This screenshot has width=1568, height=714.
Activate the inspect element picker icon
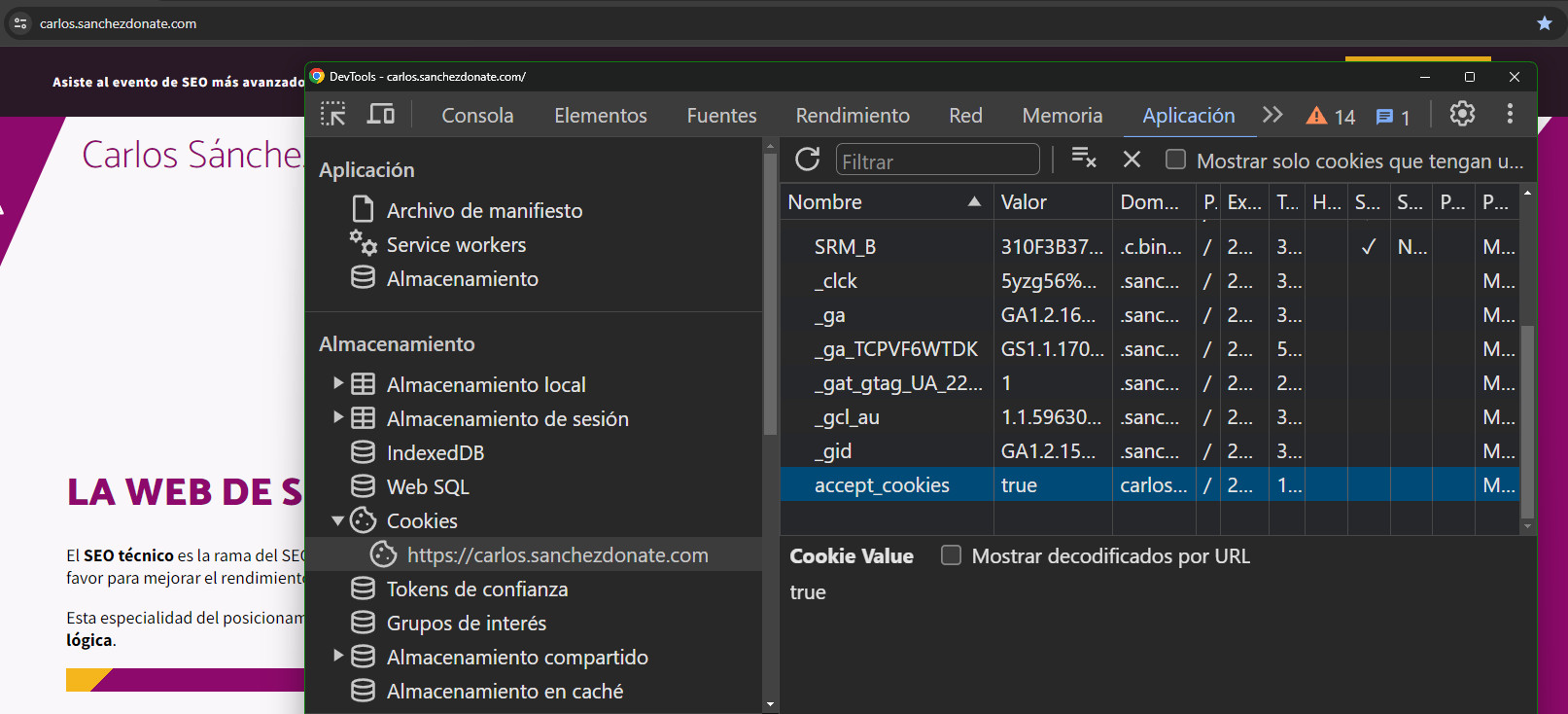(x=333, y=115)
